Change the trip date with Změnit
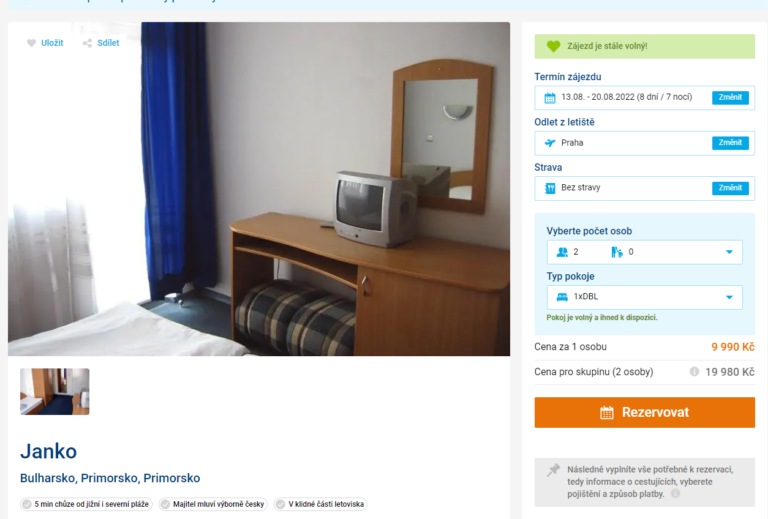 [x=730, y=97]
